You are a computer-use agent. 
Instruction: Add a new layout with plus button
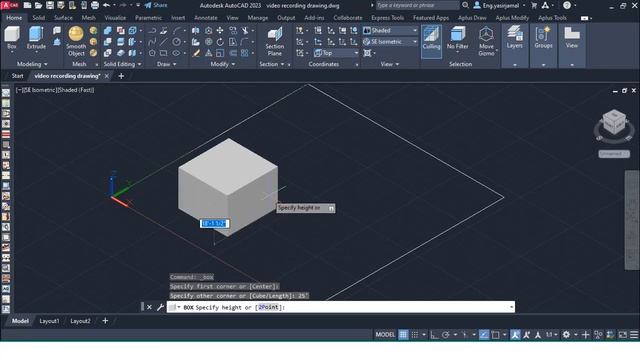coord(105,321)
